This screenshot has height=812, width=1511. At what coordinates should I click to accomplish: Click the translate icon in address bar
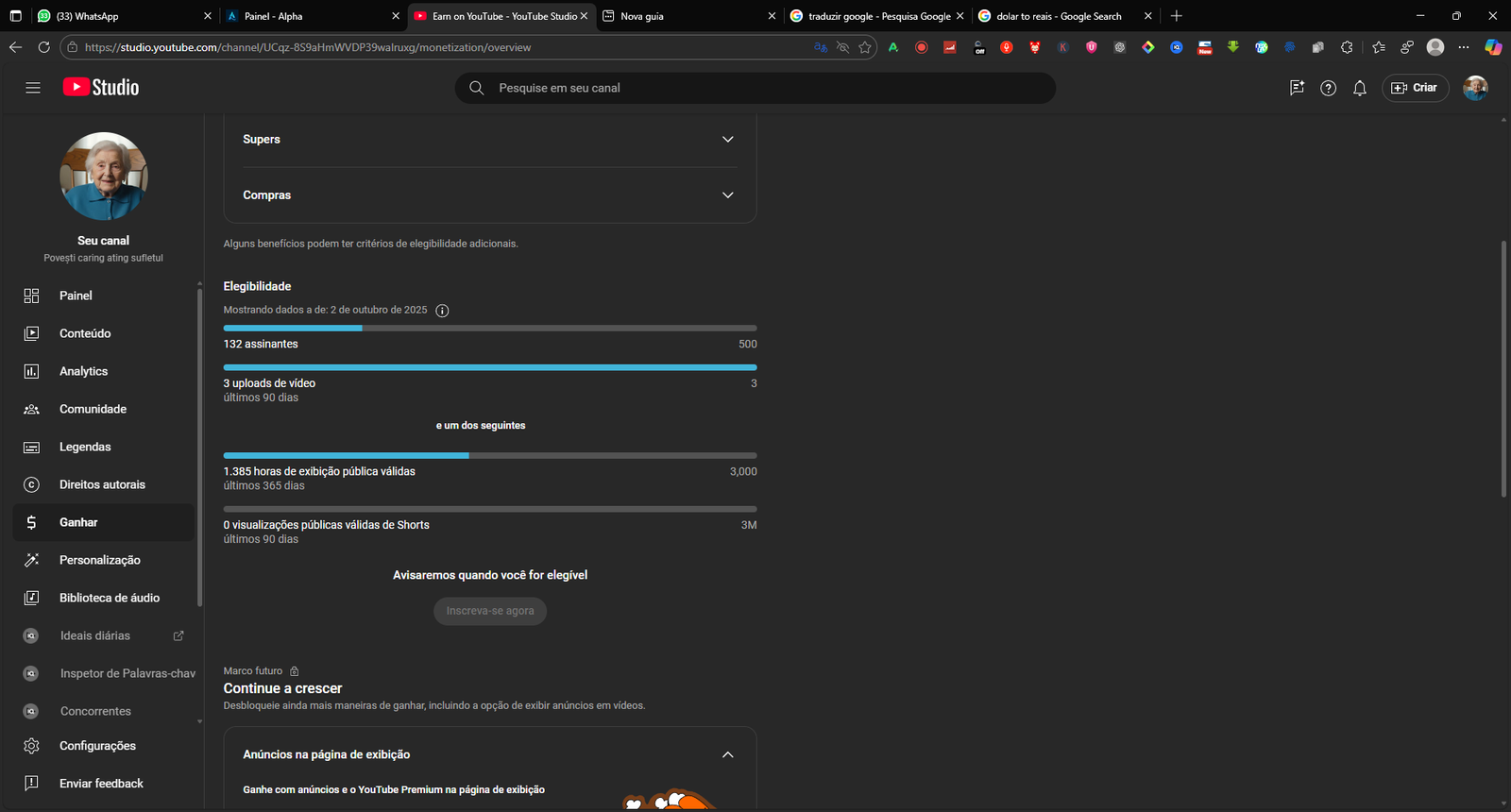pyautogui.click(x=821, y=47)
